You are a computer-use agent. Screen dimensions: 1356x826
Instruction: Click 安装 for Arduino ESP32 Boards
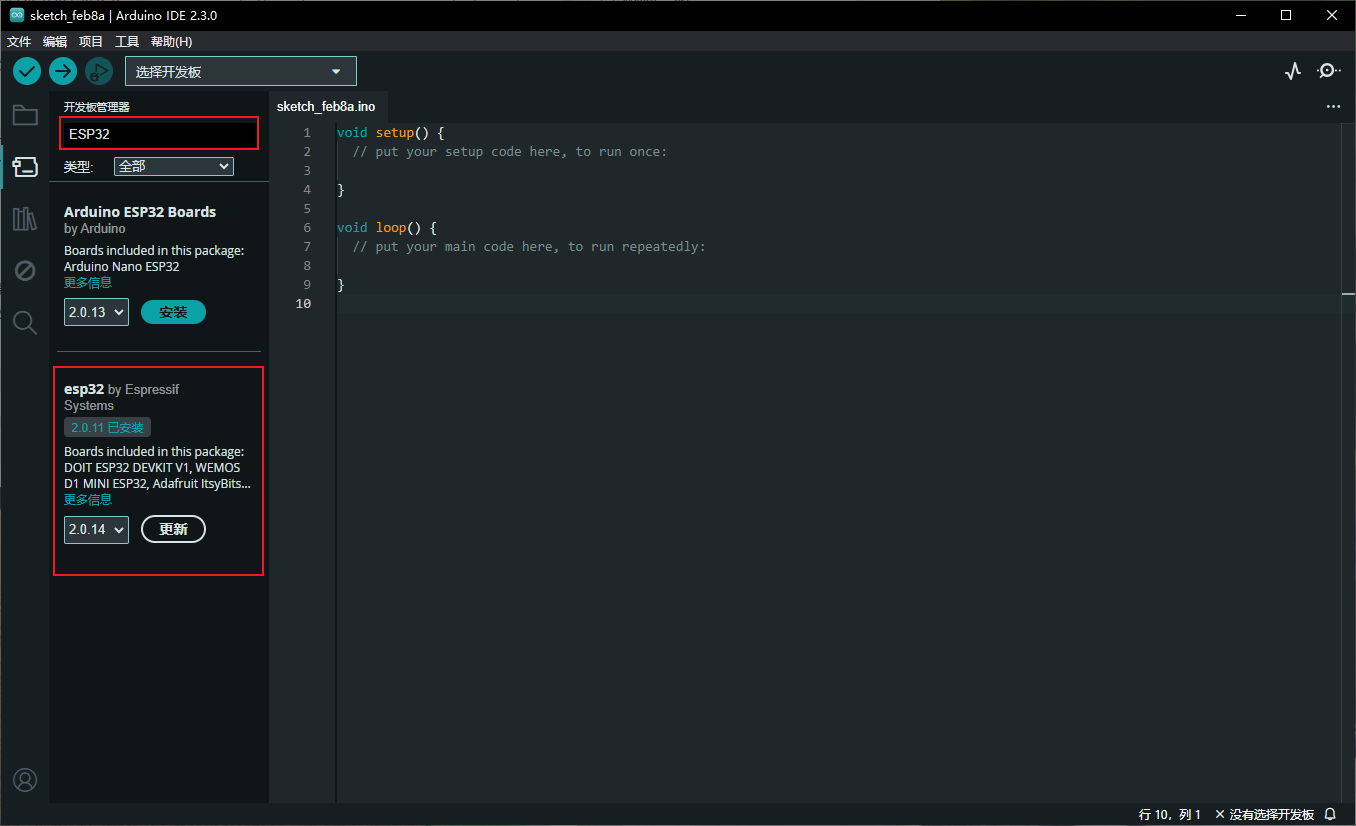tap(173, 312)
